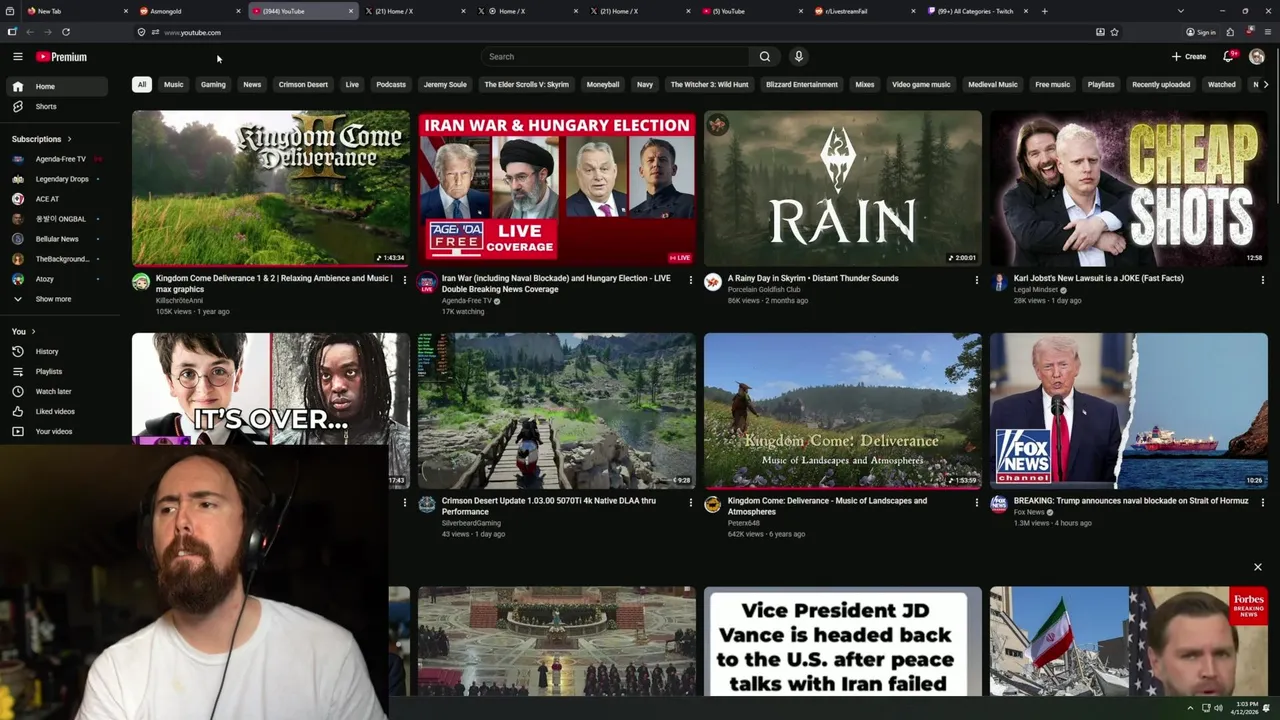1280x720 pixels.
Task: Reload the page in browser toolbar
Action: coord(66,32)
